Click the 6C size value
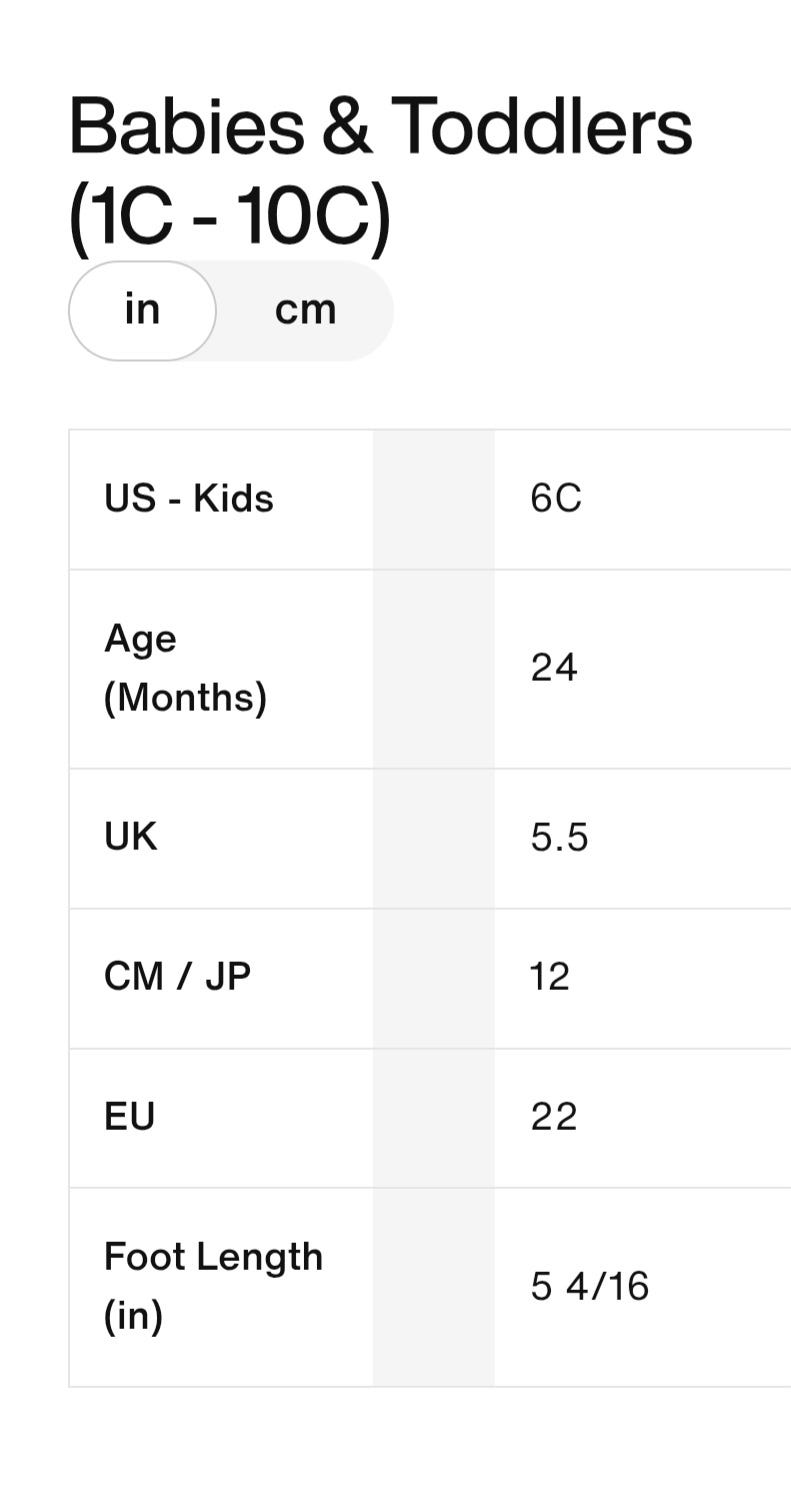 tap(556, 498)
